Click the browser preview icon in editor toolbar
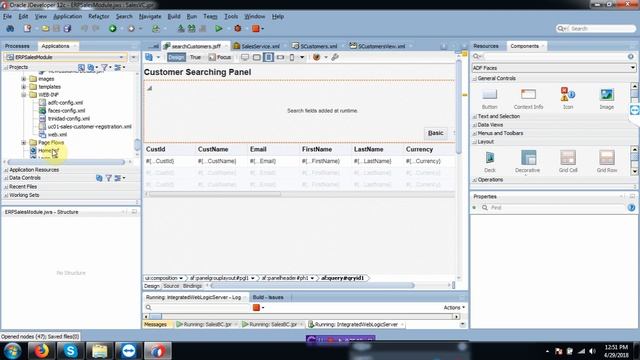 coord(316,57)
